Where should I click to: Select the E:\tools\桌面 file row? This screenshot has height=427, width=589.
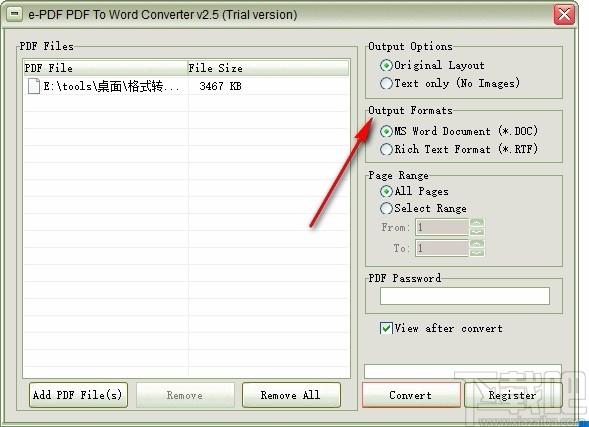click(186, 86)
